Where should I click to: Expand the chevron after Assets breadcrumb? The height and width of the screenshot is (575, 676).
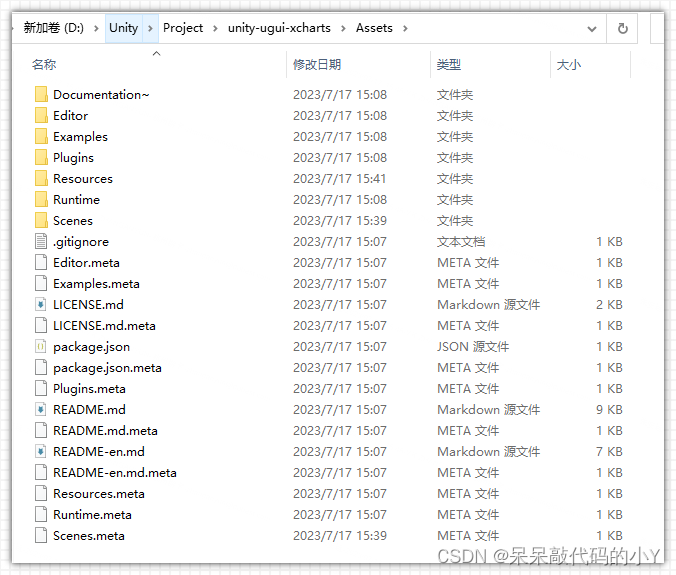(405, 28)
